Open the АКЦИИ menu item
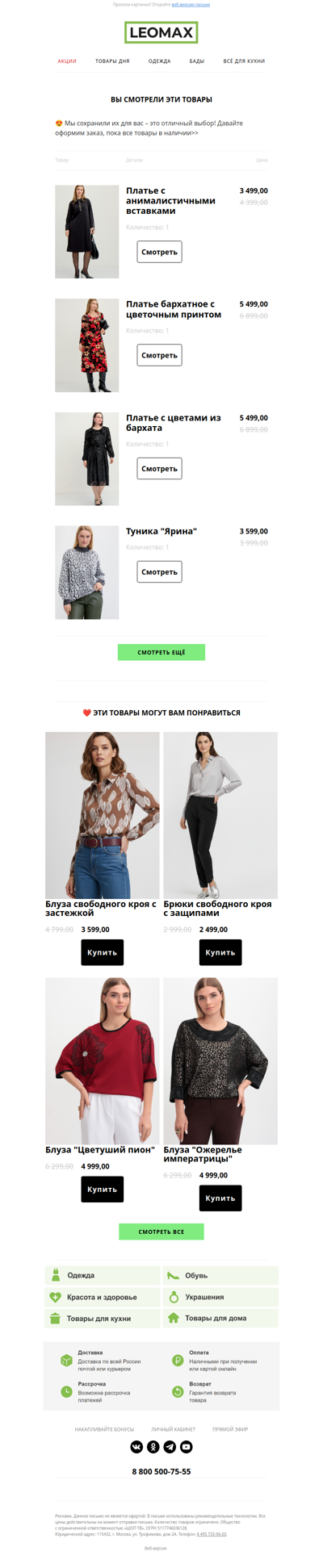Image resolution: width=323 pixels, height=1568 pixels. (67, 61)
